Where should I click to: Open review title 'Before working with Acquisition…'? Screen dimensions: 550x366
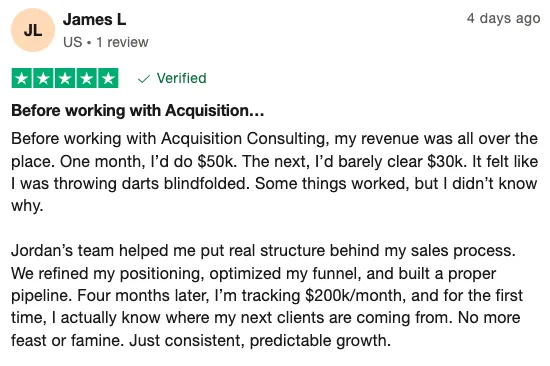(x=138, y=111)
